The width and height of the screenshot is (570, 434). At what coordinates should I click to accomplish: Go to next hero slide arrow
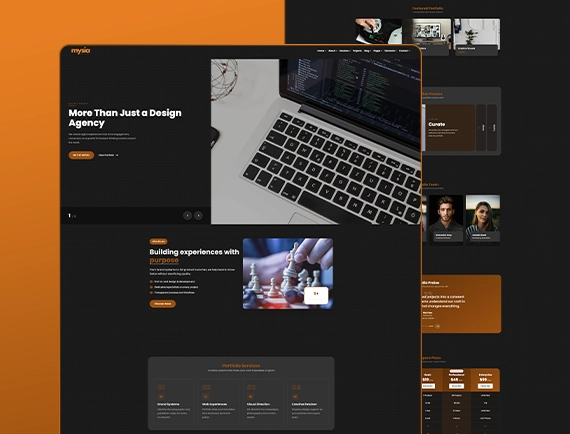coord(198,216)
